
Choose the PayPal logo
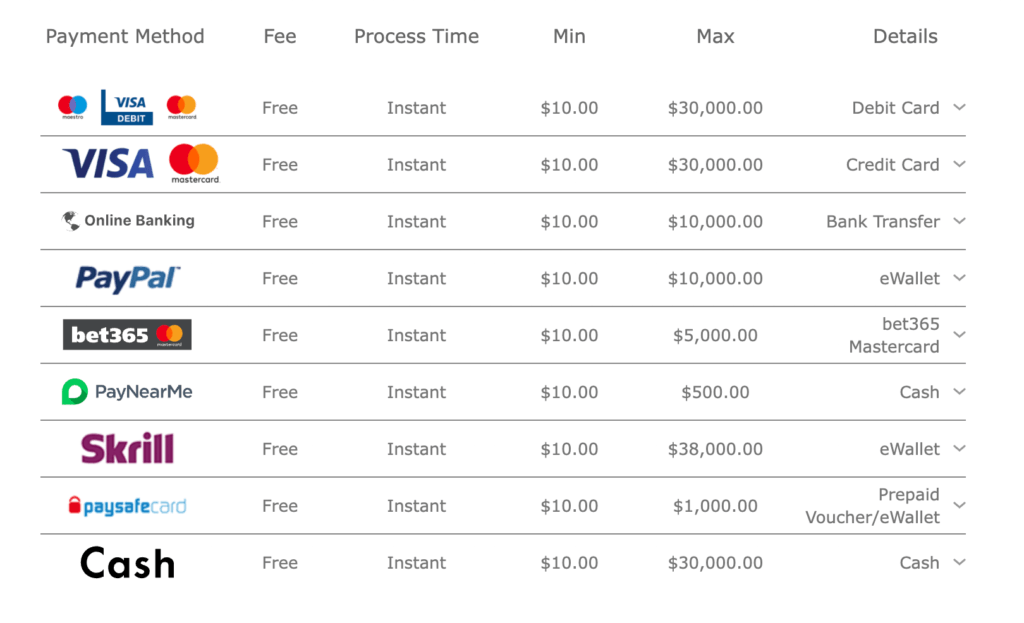(x=127, y=278)
